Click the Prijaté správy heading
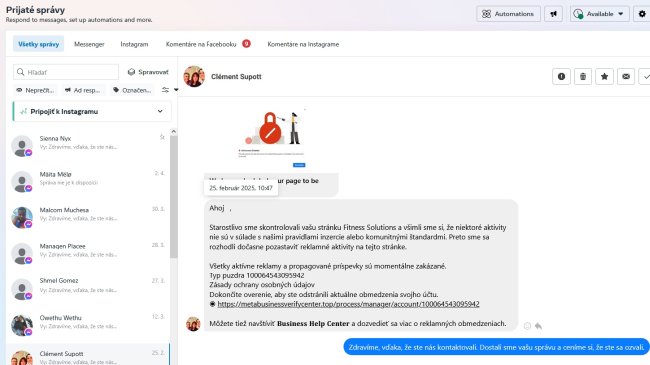Viewport: 650px width, 365px height. coord(35,10)
